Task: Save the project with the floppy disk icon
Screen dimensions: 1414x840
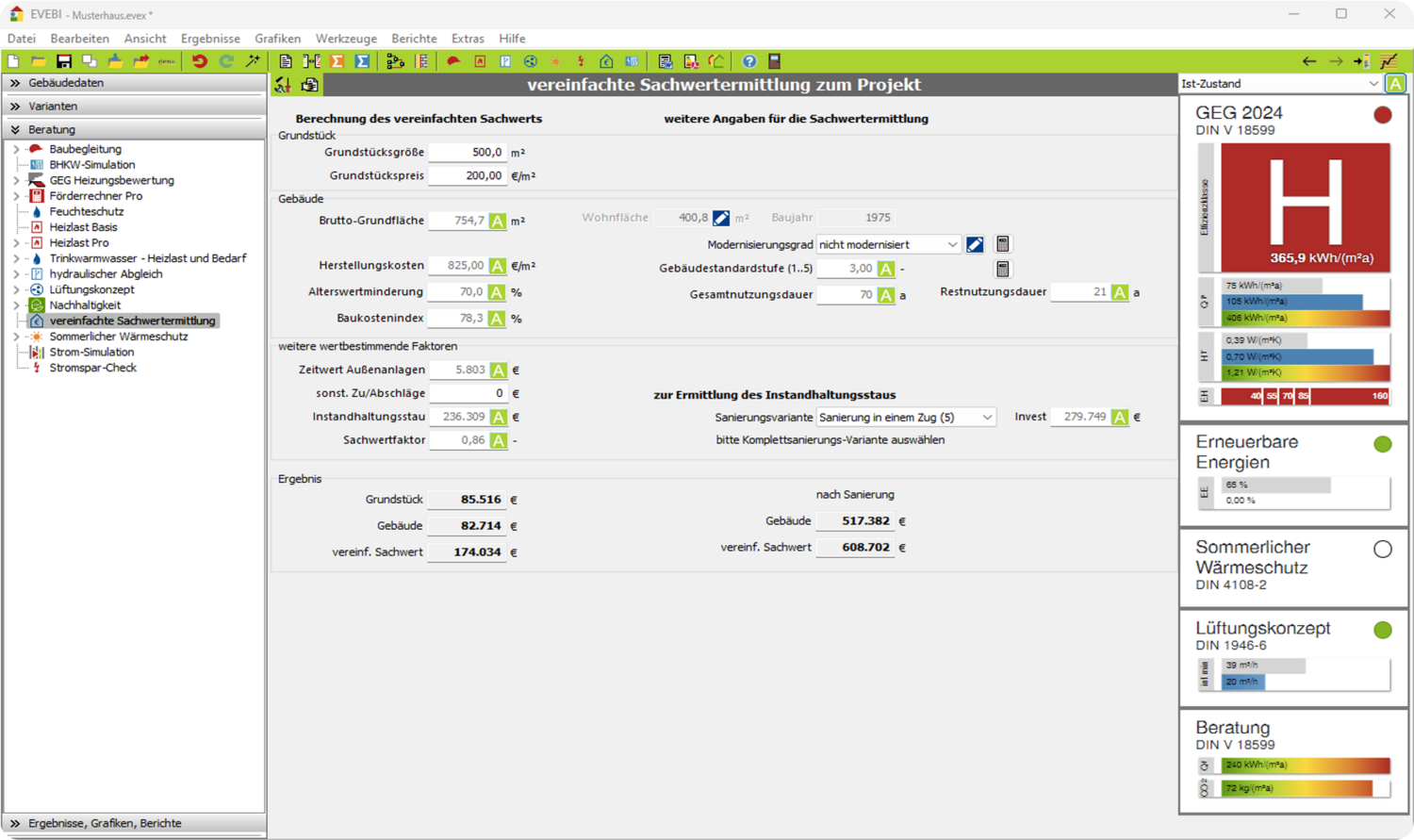Action: [64, 61]
